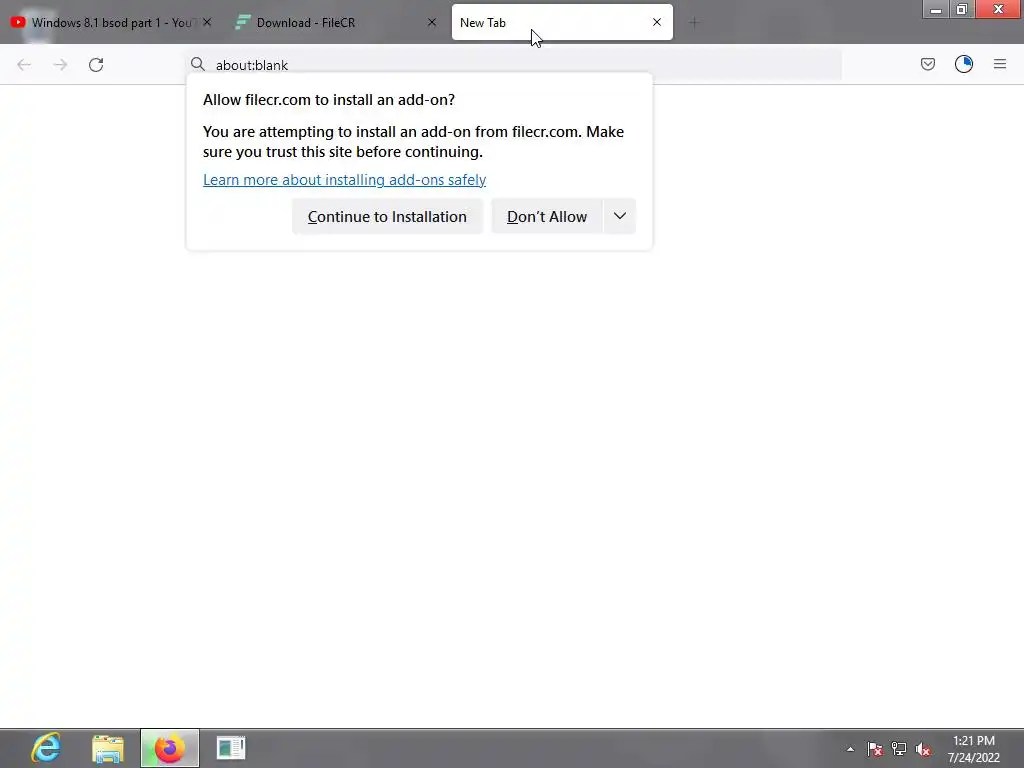Screen dimensions: 1024x768
Task: Select the New Tab tab
Action: point(562,22)
